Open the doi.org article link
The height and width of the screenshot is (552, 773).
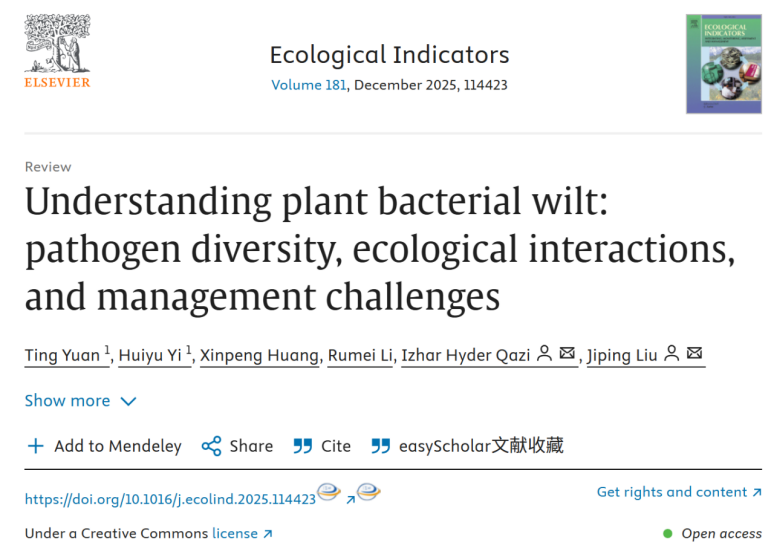(170, 498)
